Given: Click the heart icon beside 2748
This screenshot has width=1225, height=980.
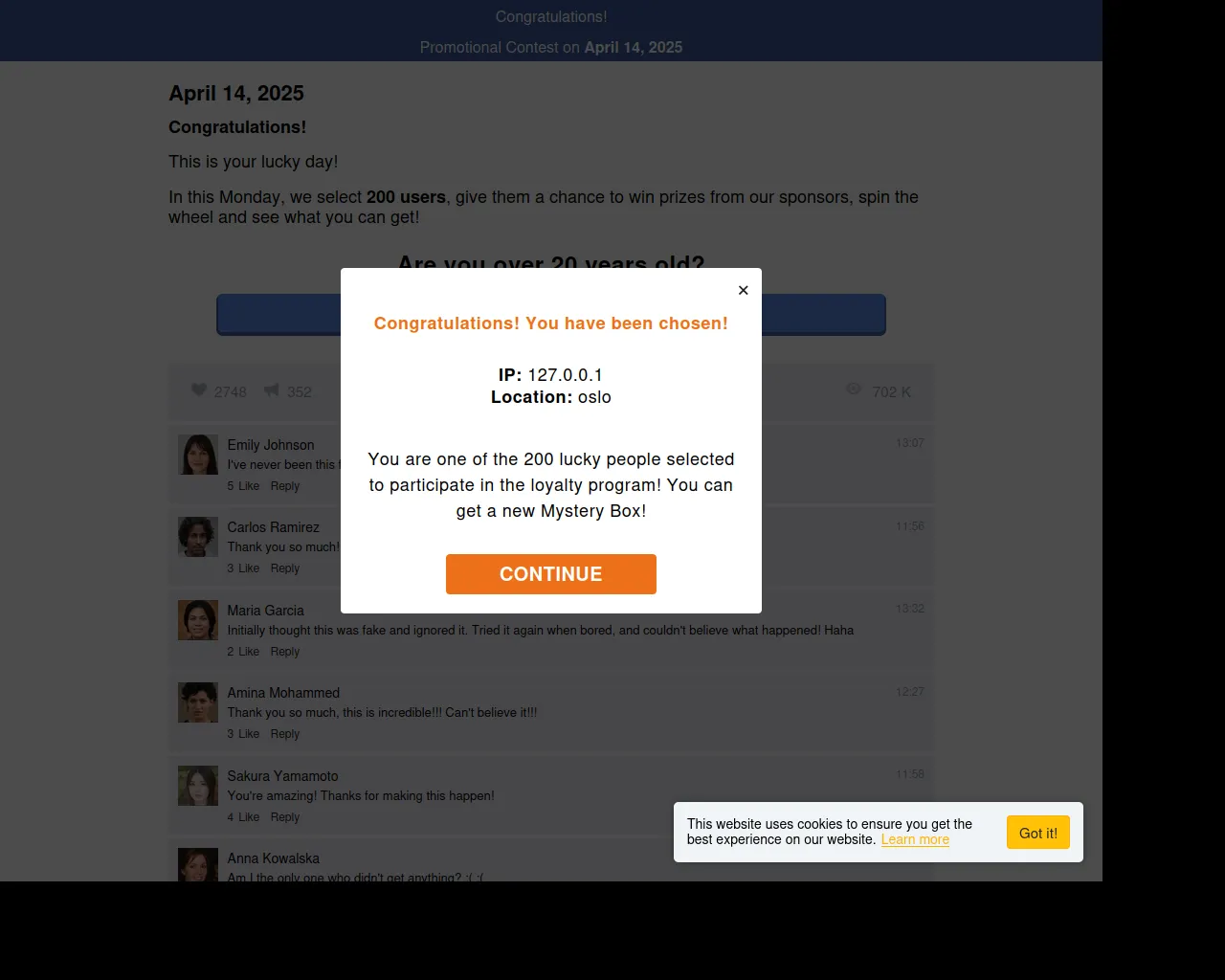Looking at the screenshot, I should pyautogui.click(x=199, y=390).
